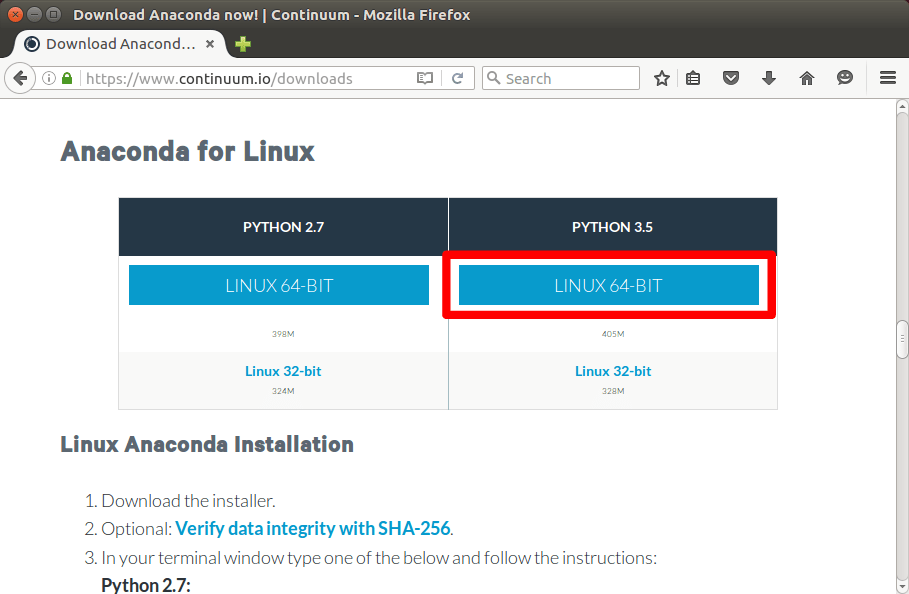909x594 pixels.
Task: Open the Downloads arrow icon
Action: coord(769,78)
